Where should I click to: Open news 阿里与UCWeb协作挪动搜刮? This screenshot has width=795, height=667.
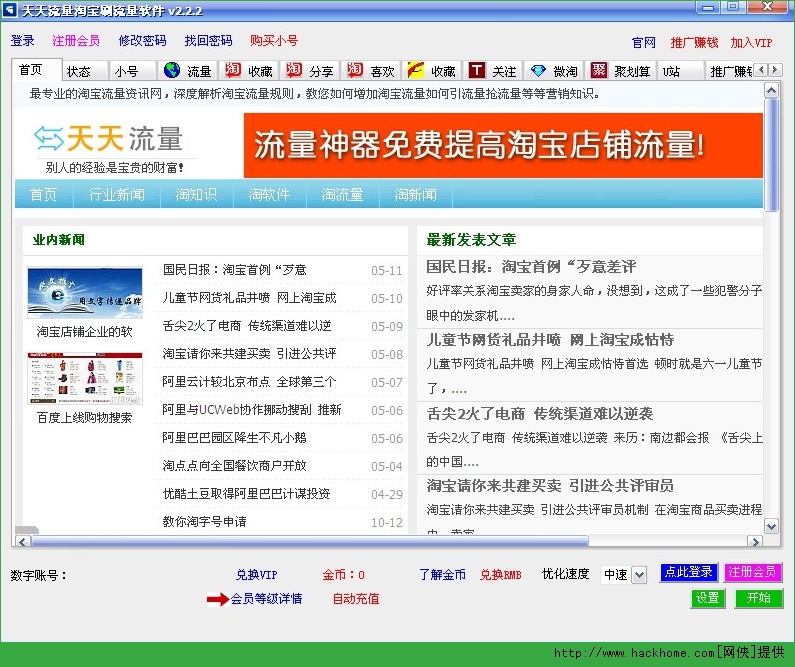click(x=252, y=410)
